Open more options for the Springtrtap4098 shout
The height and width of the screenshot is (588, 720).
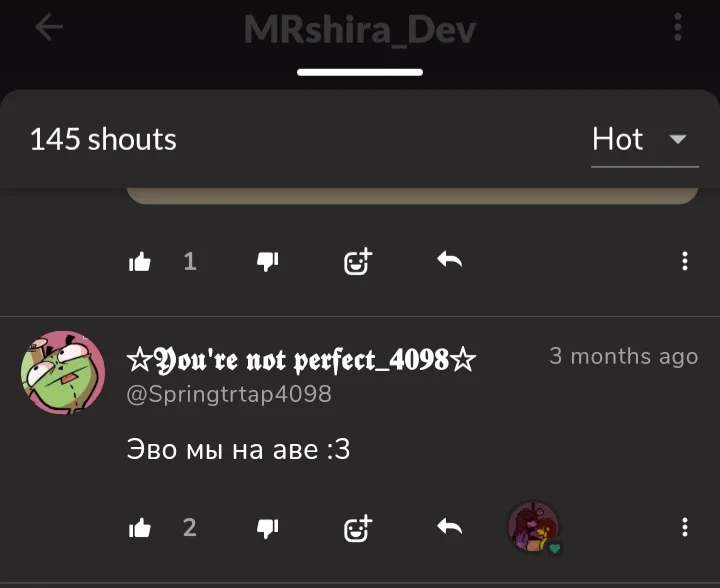tap(685, 527)
